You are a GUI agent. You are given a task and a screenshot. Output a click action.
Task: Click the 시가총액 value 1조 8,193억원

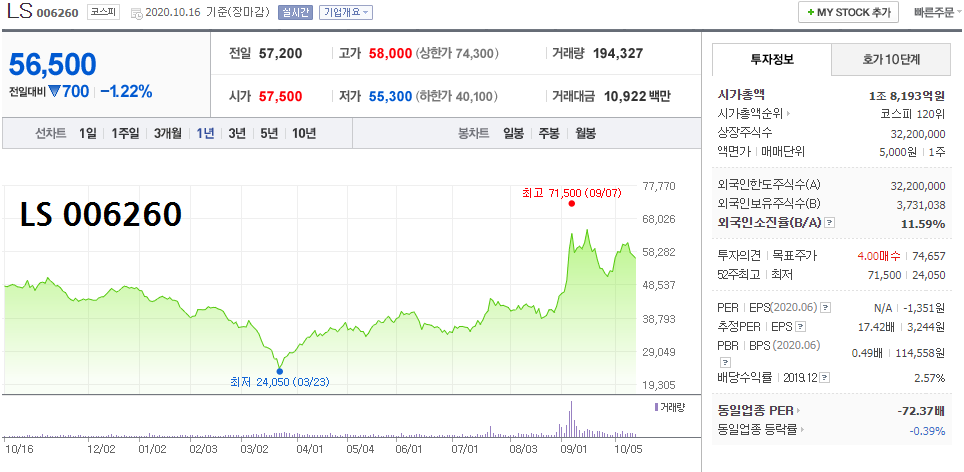(x=907, y=95)
